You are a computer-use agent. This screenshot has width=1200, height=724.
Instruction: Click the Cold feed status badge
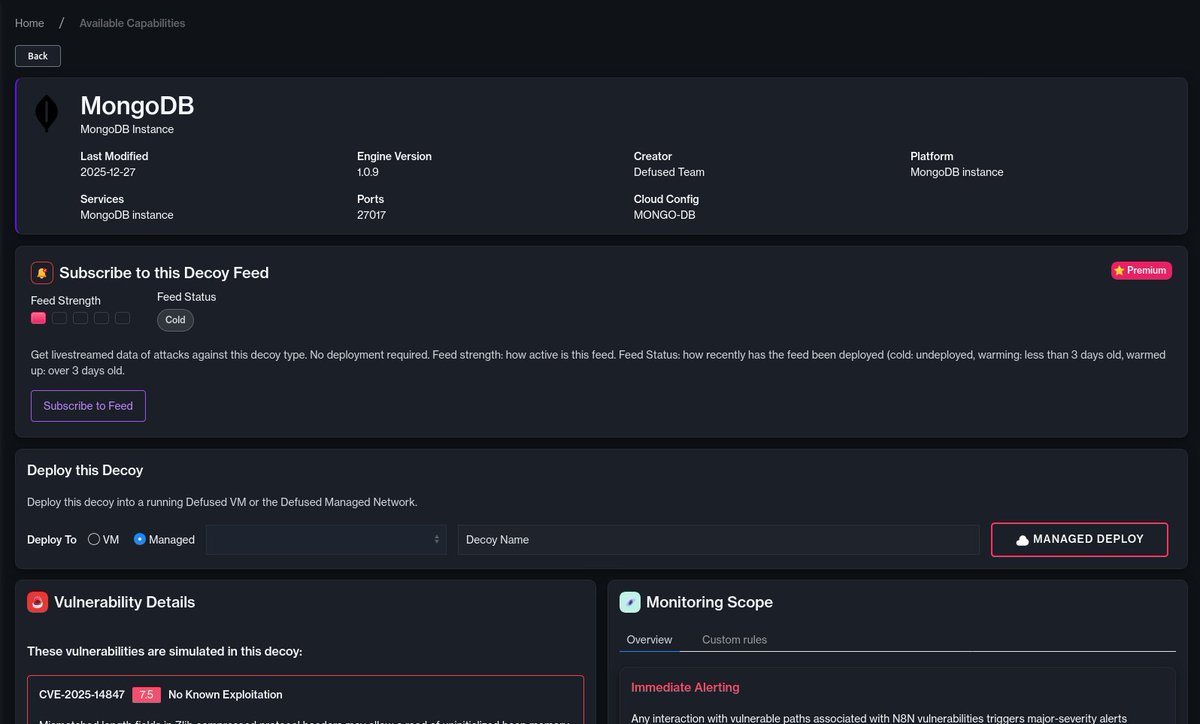click(x=175, y=320)
